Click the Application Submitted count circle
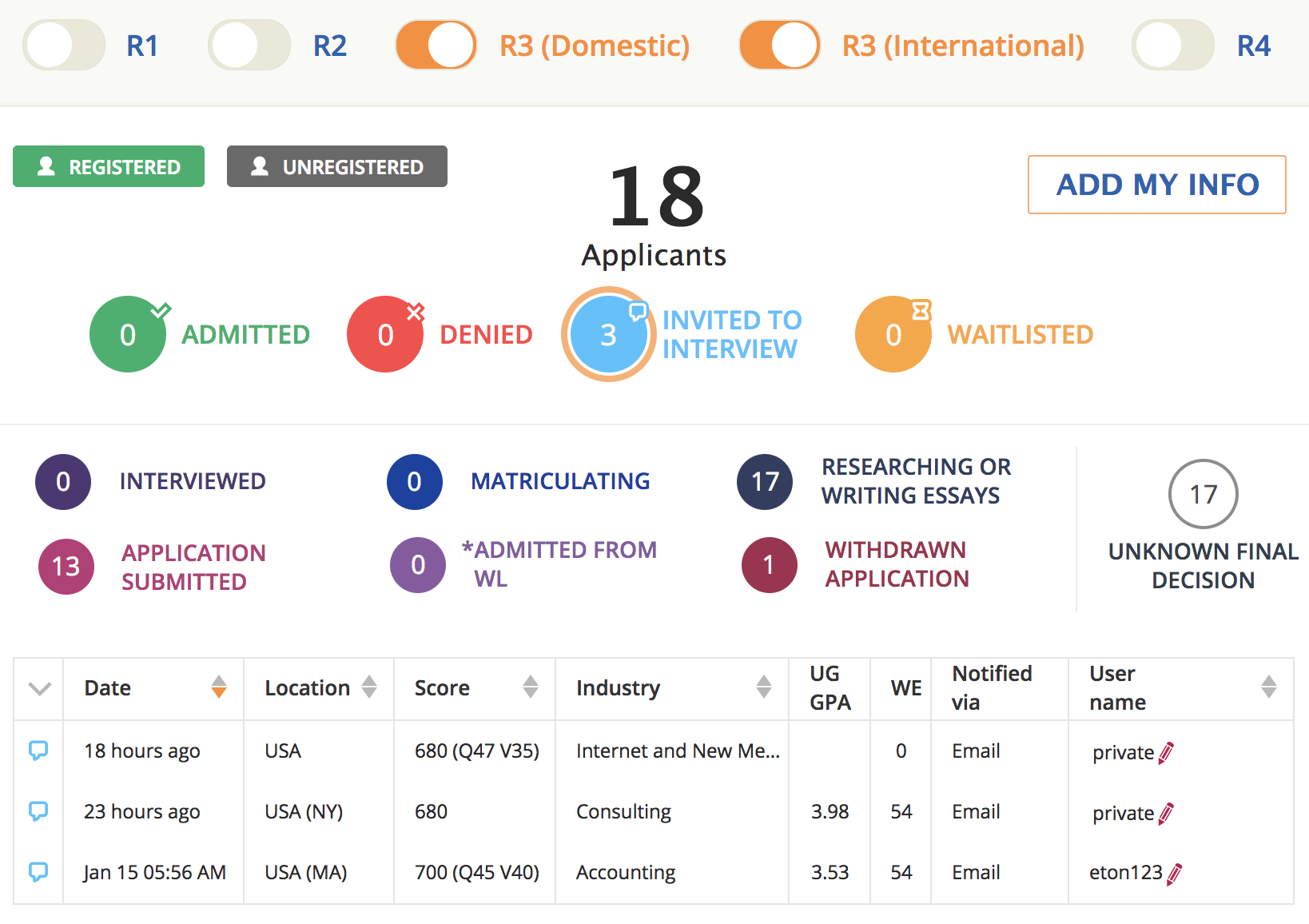The height and width of the screenshot is (924, 1309). 66,566
